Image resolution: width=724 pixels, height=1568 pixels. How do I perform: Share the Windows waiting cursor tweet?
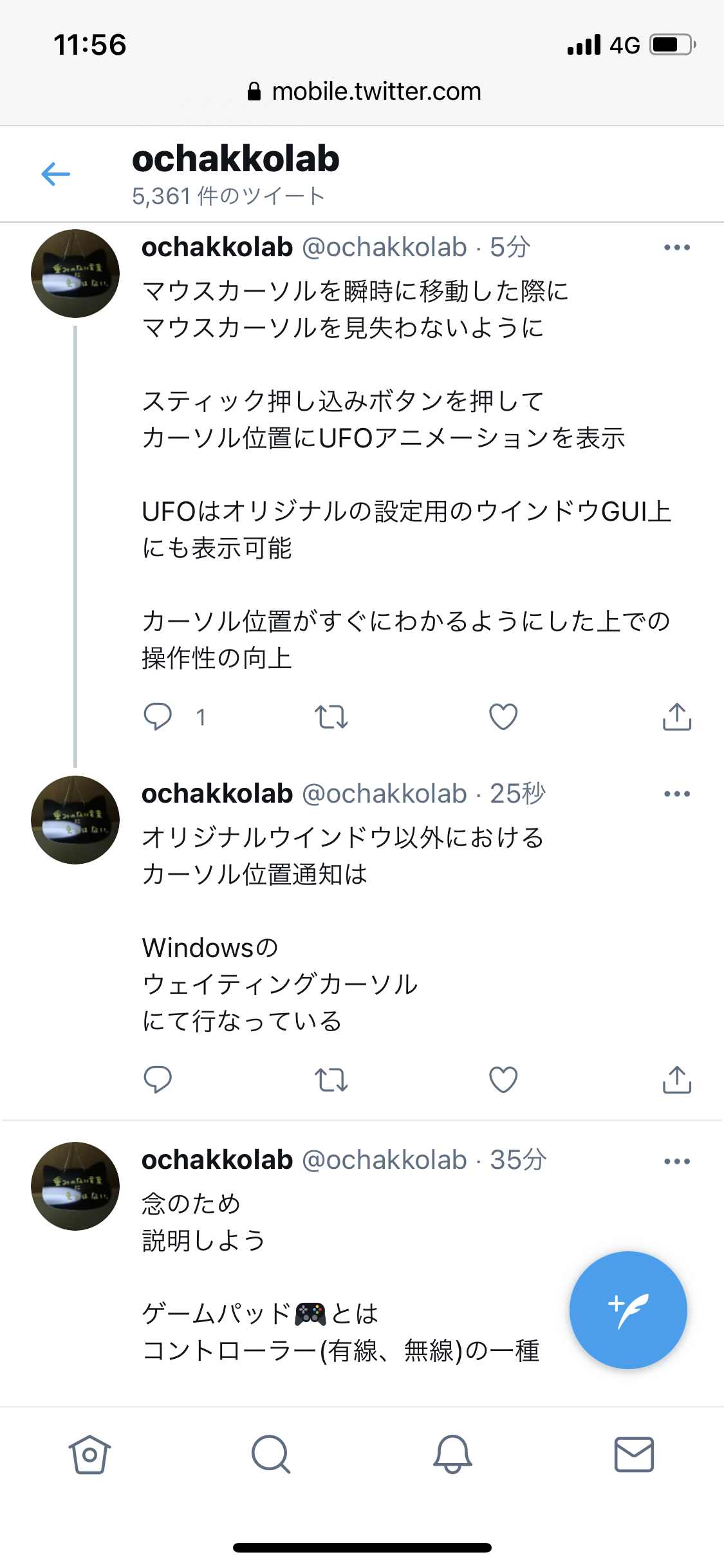point(676,1079)
